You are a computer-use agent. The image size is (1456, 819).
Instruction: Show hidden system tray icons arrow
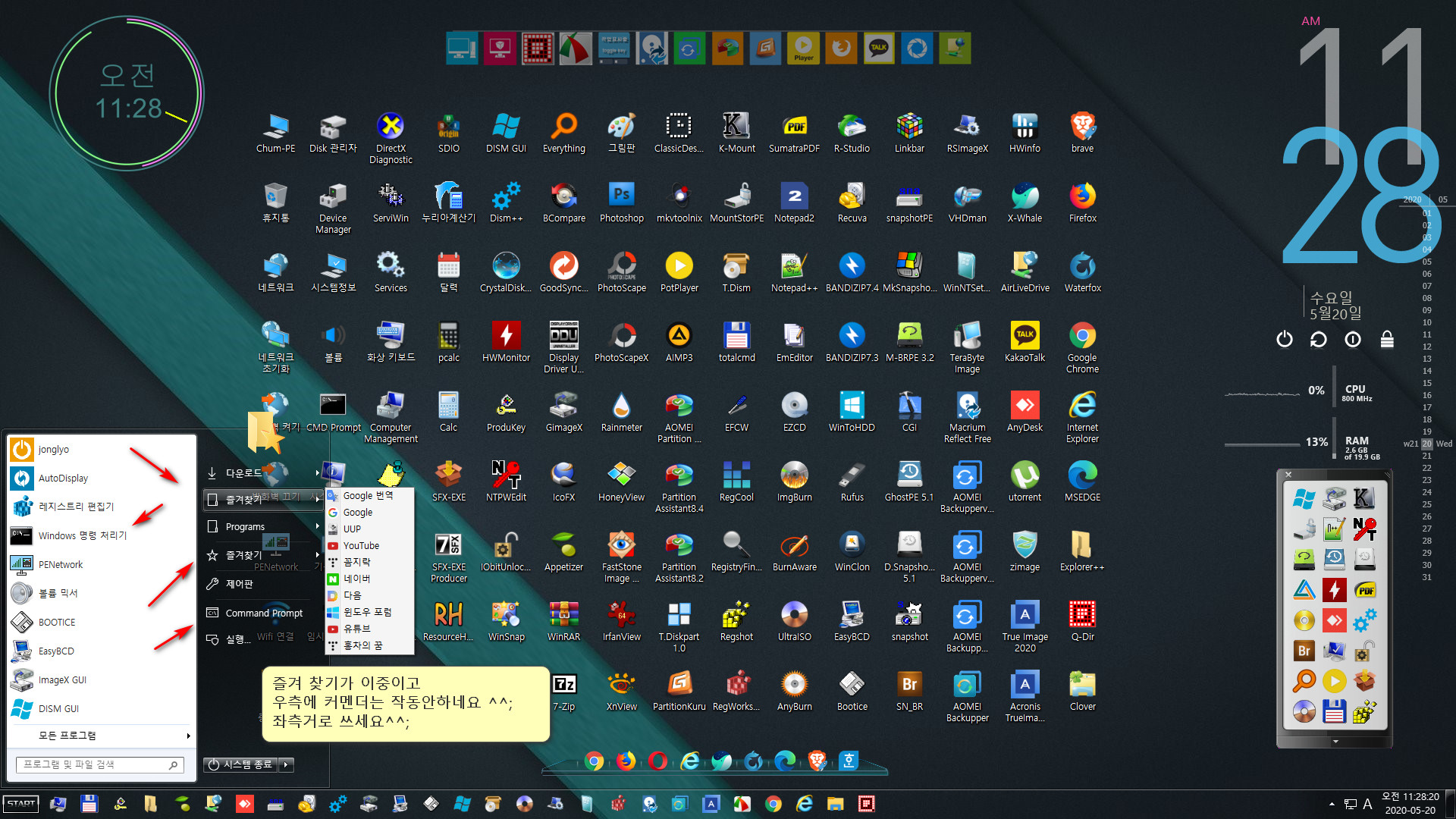tap(1331, 804)
